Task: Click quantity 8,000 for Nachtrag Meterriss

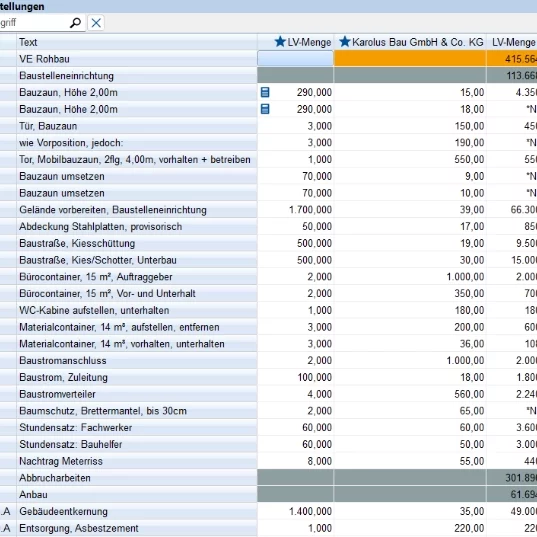Action: (x=320, y=462)
